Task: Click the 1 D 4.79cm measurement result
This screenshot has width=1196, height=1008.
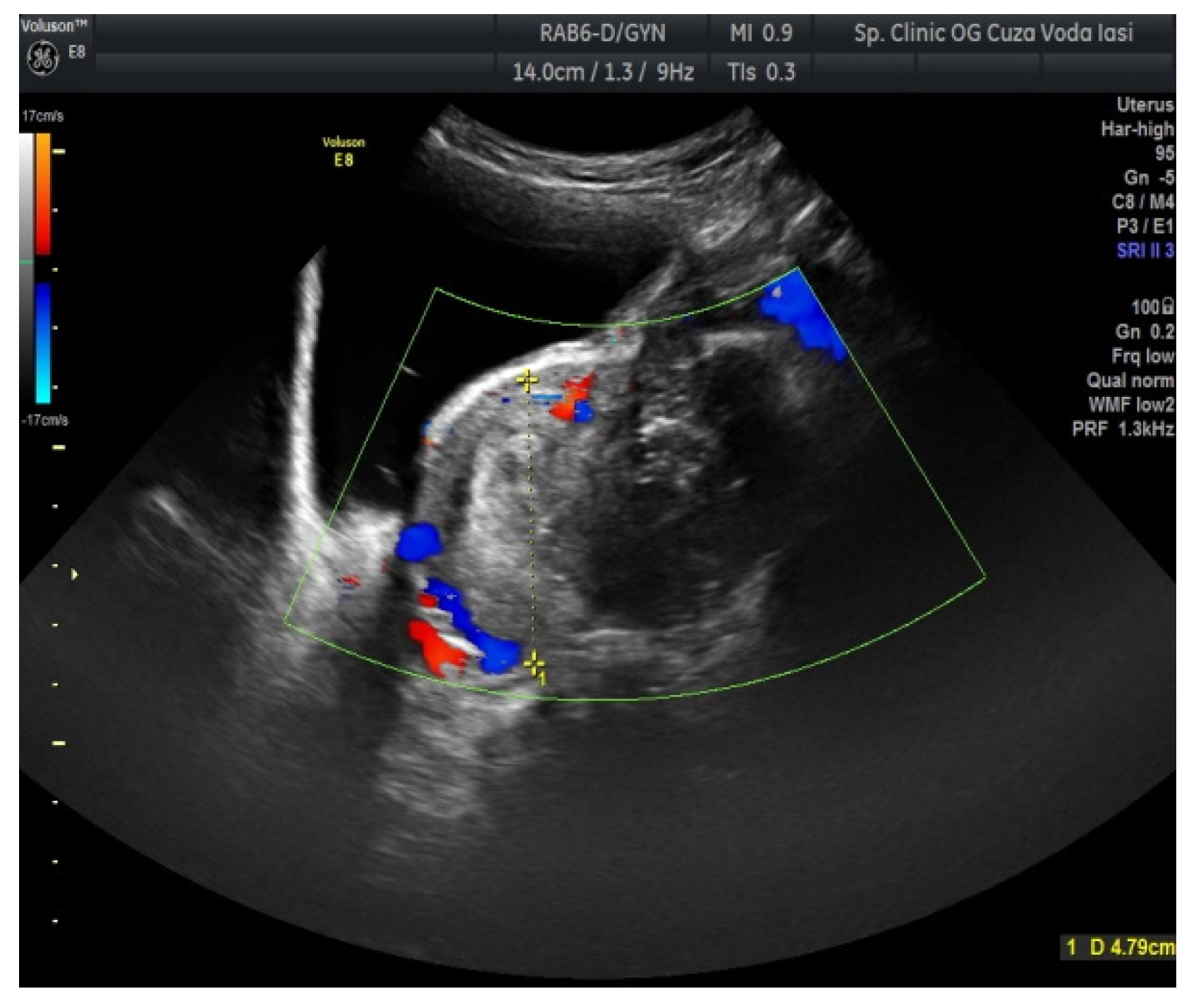Action: coord(1120,947)
